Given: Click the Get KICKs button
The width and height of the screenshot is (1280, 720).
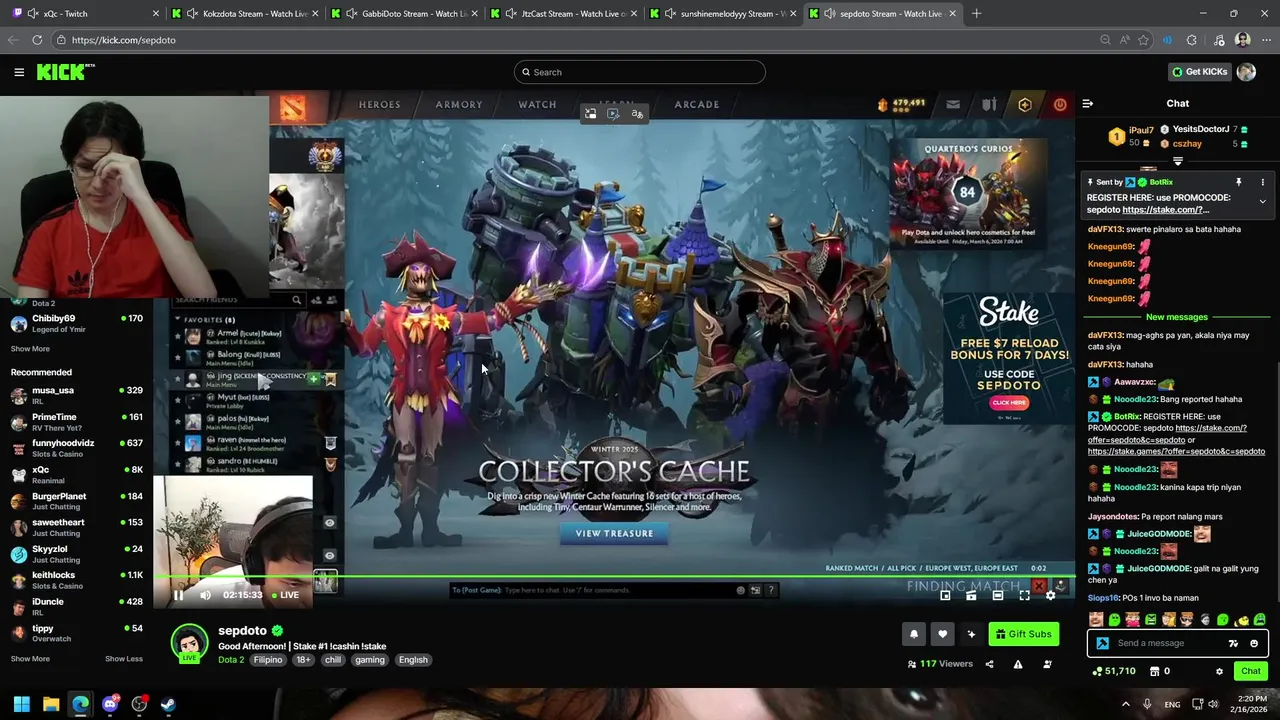Looking at the screenshot, I should pyautogui.click(x=1199, y=72).
